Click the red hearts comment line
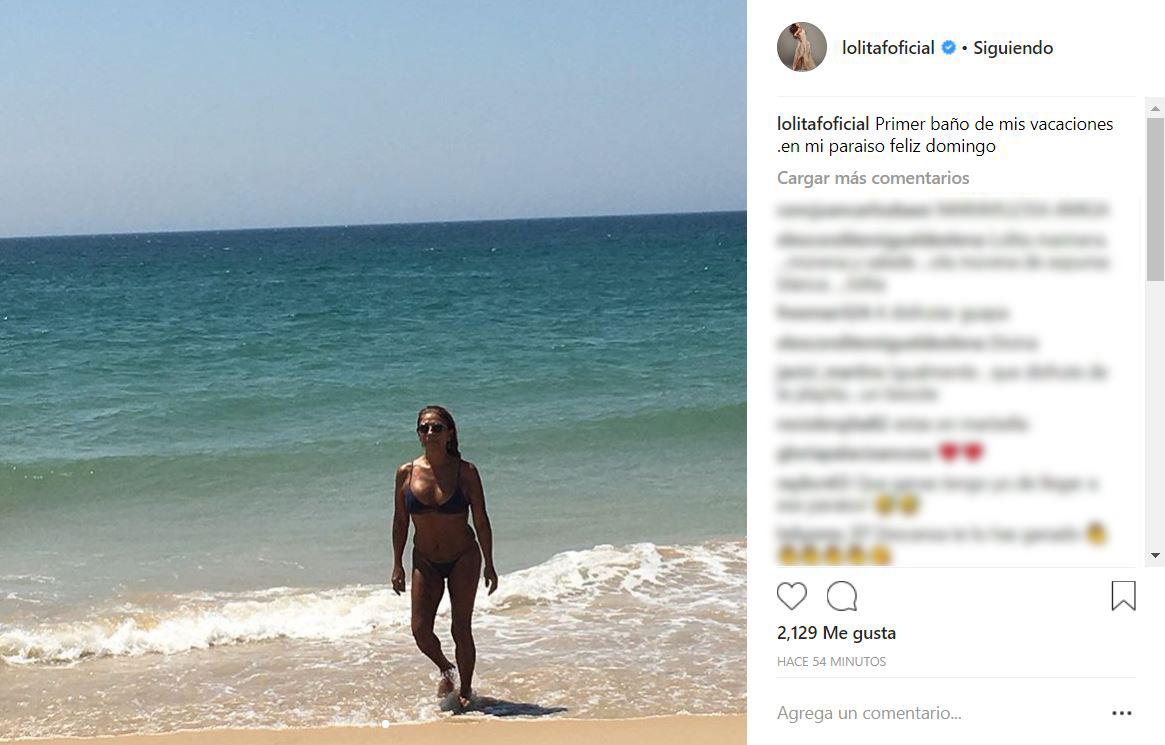Screen dimensions: 1165x745 (880, 452)
